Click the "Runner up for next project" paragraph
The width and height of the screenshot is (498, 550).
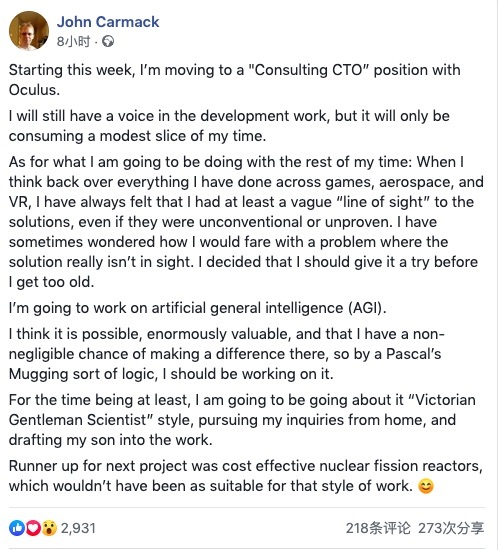[x=245, y=476]
